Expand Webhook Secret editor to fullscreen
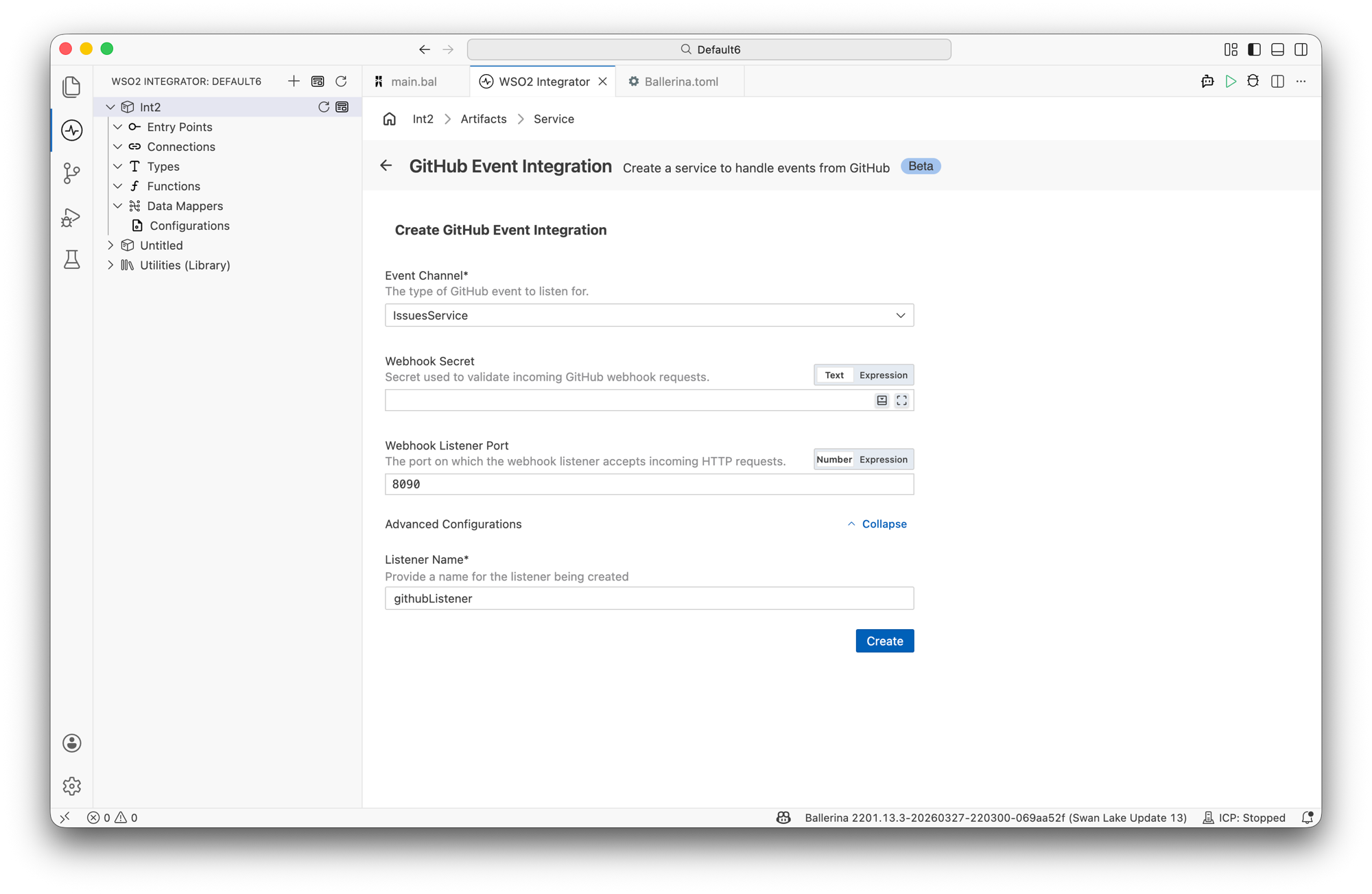The height and width of the screenshot is (894, 1372). click(x=901, y=401)
